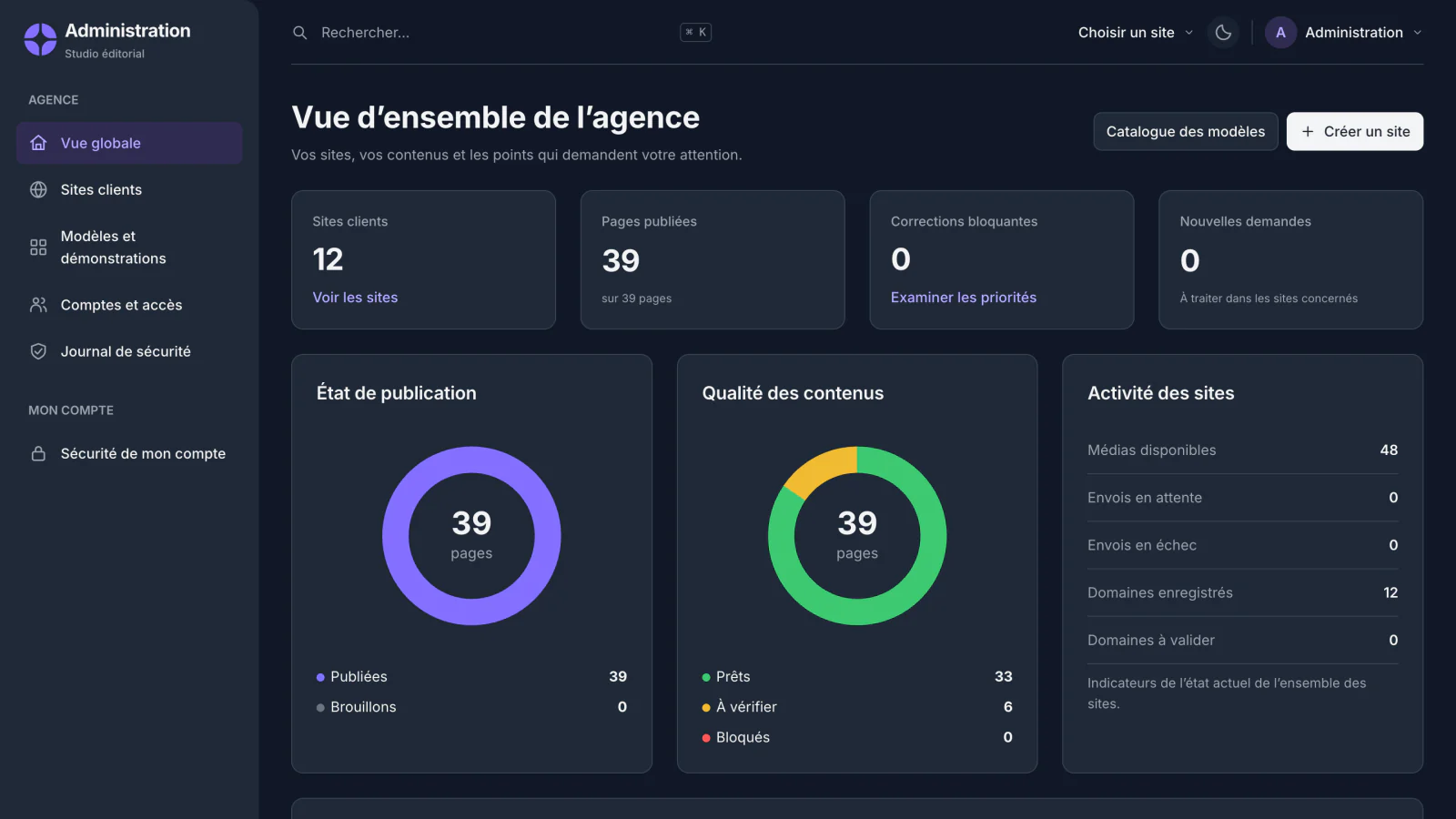Click the purple Publiées legend dot
This screenshot has width=1456, height=819.
[x=320, y=677]
